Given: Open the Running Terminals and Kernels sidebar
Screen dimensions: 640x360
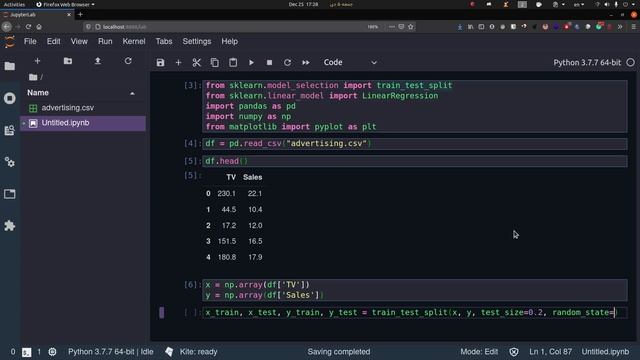Looking at the screenshot, I should pyautogui.click(x=10, y=98).
